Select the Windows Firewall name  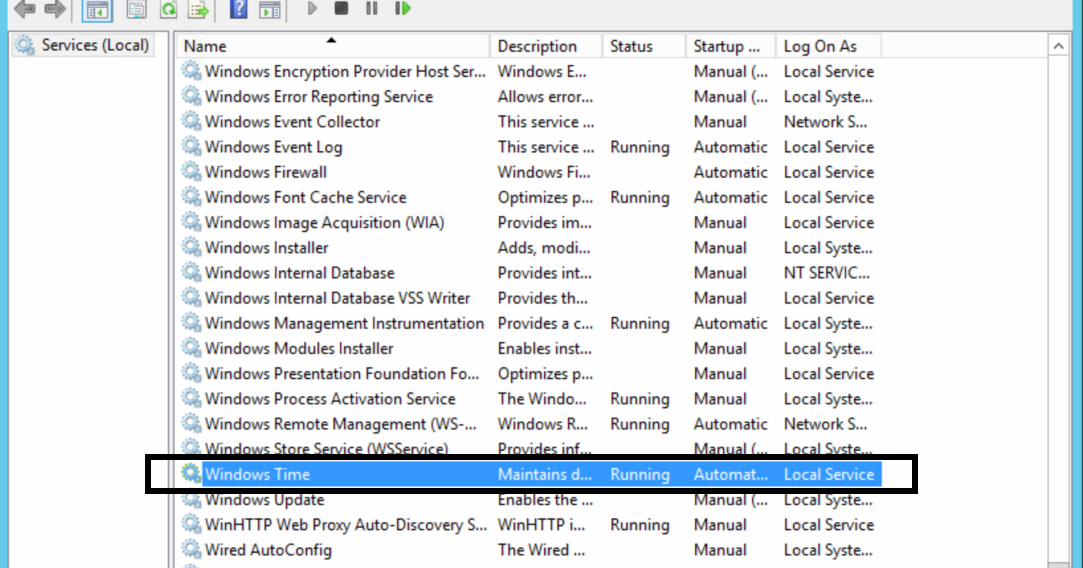tap(266, 172)
